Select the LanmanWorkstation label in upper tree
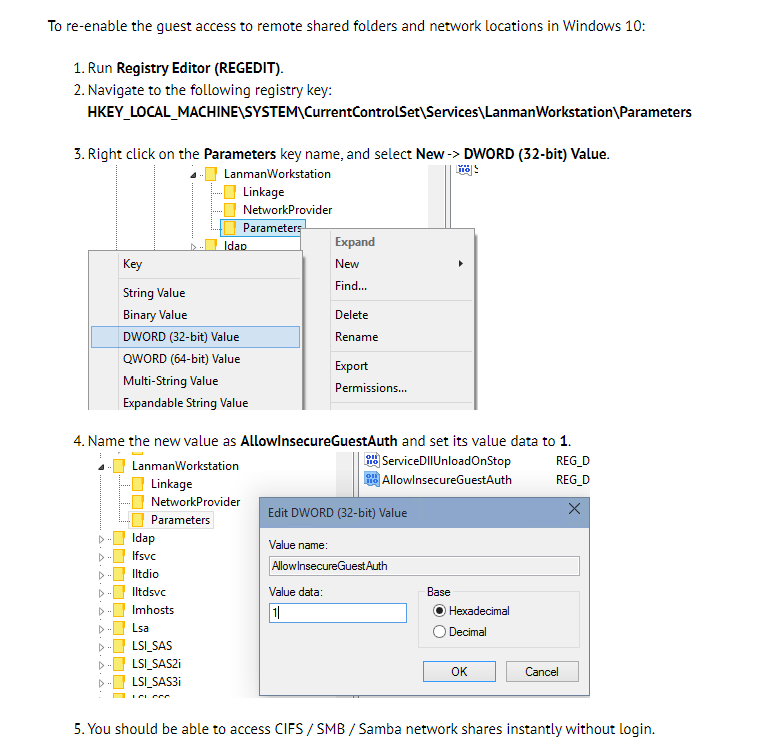Viewport: 783px width, 755px height. pyautogui.click(x=277, y=174)
